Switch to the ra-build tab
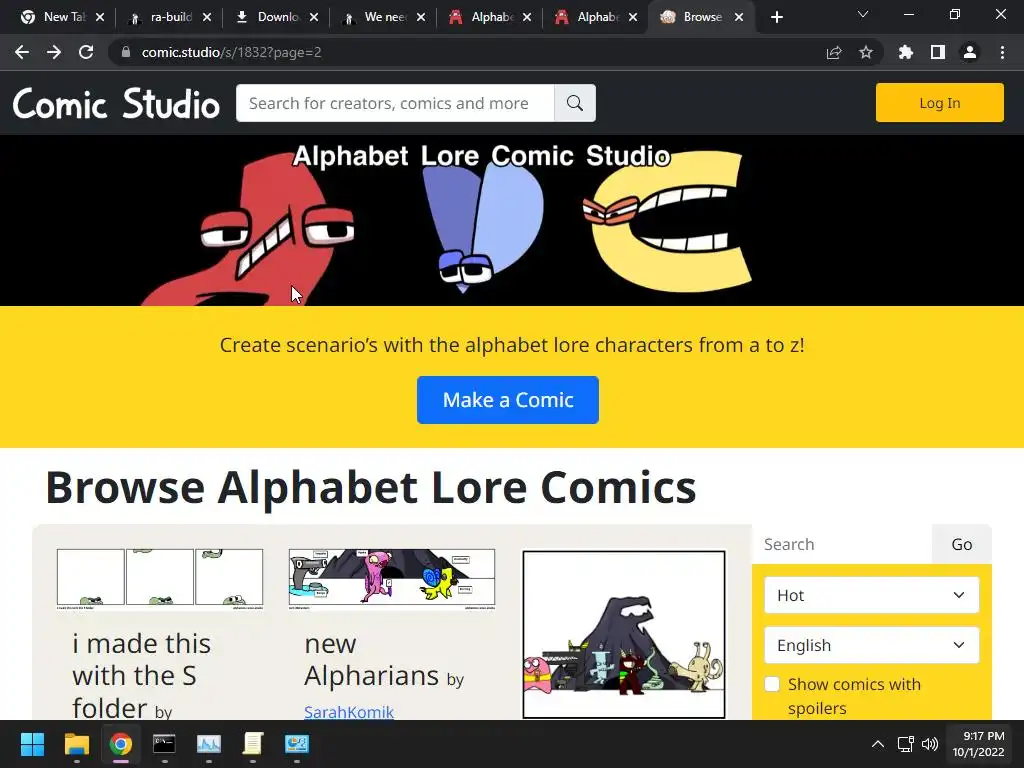This screenshot has width=1024, height=768. click(x=163, y=17)
